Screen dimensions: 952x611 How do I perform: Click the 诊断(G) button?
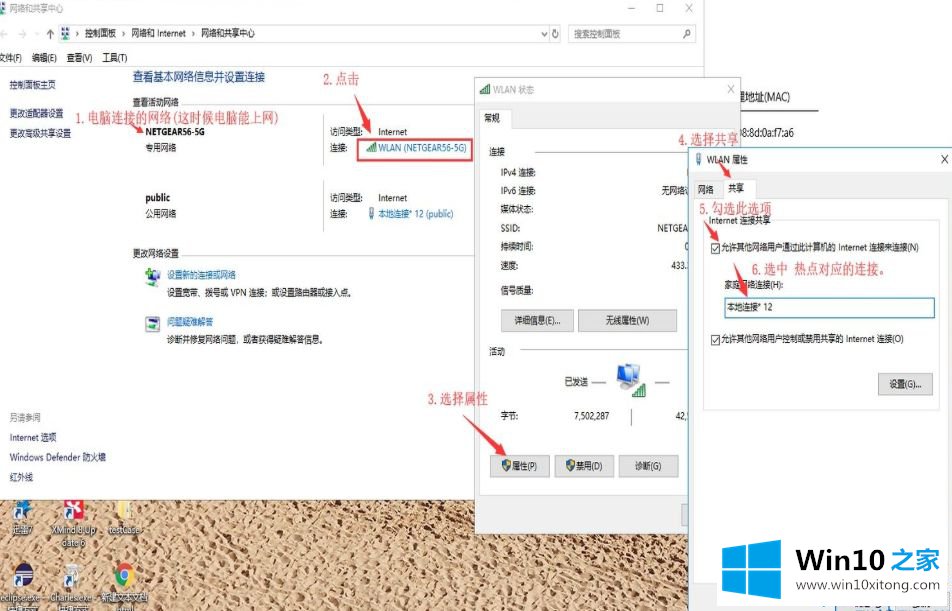pos(648,466)
